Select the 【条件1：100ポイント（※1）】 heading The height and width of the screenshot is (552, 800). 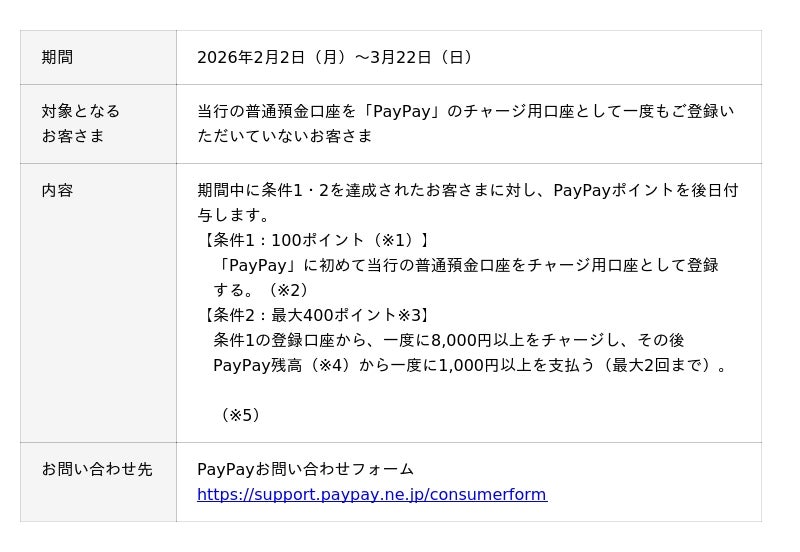pyautogui.click(x=316, y=240)
